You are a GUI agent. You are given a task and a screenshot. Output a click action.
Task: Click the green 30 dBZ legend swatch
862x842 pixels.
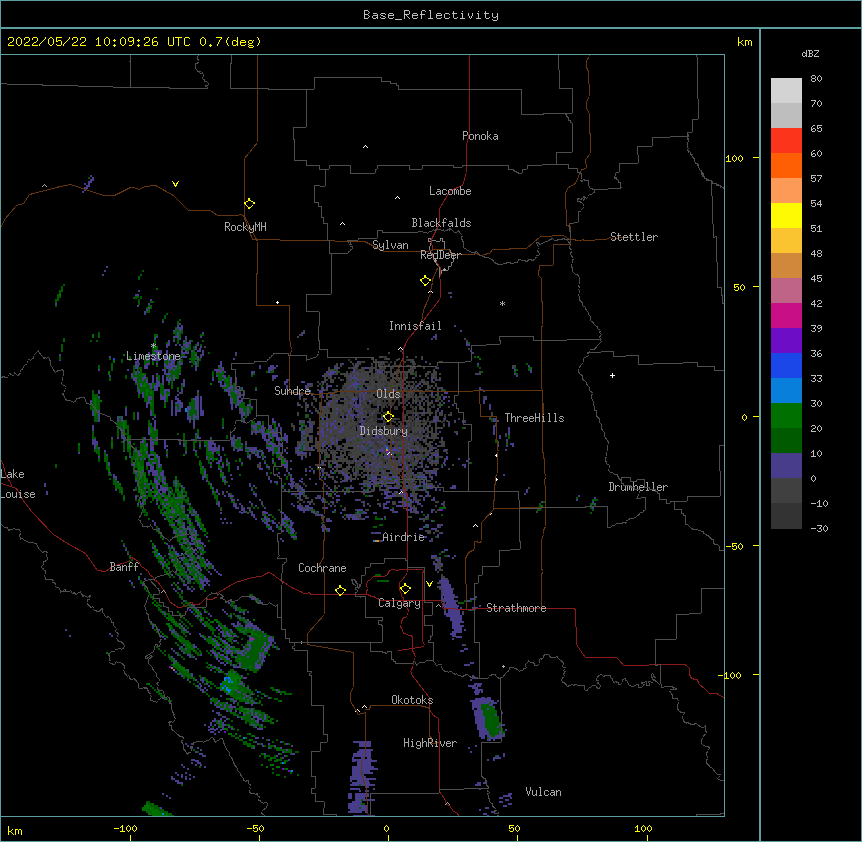786,416
